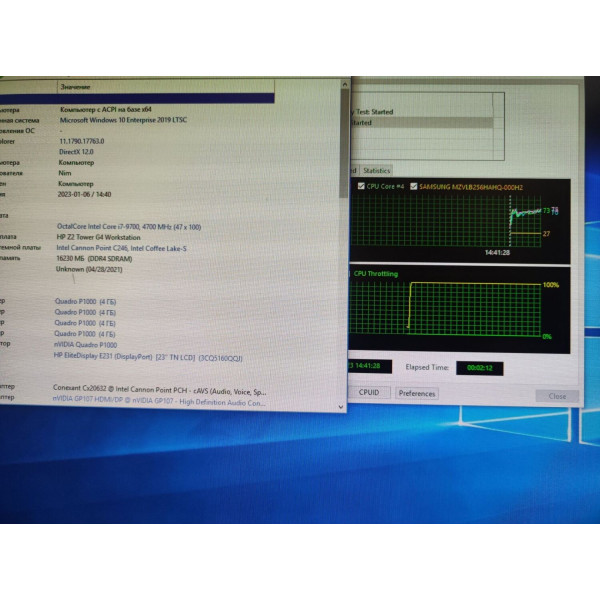Select the Unknown (04/28/2021) row
Viewport: 600px width, 600px height.
tap(89, 269)
